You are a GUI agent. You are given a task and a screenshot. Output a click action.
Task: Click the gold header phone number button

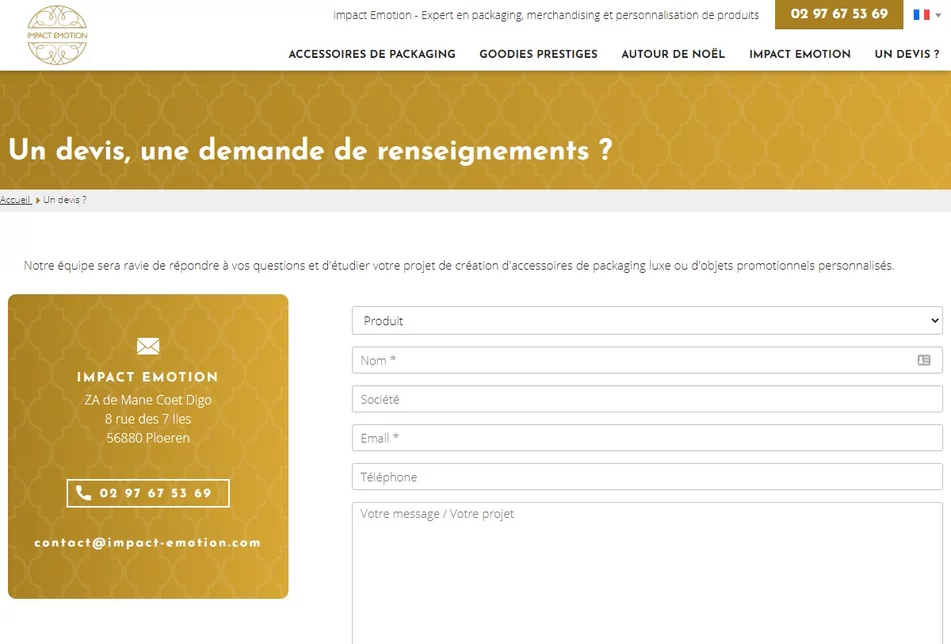click(x=838, y=15)
